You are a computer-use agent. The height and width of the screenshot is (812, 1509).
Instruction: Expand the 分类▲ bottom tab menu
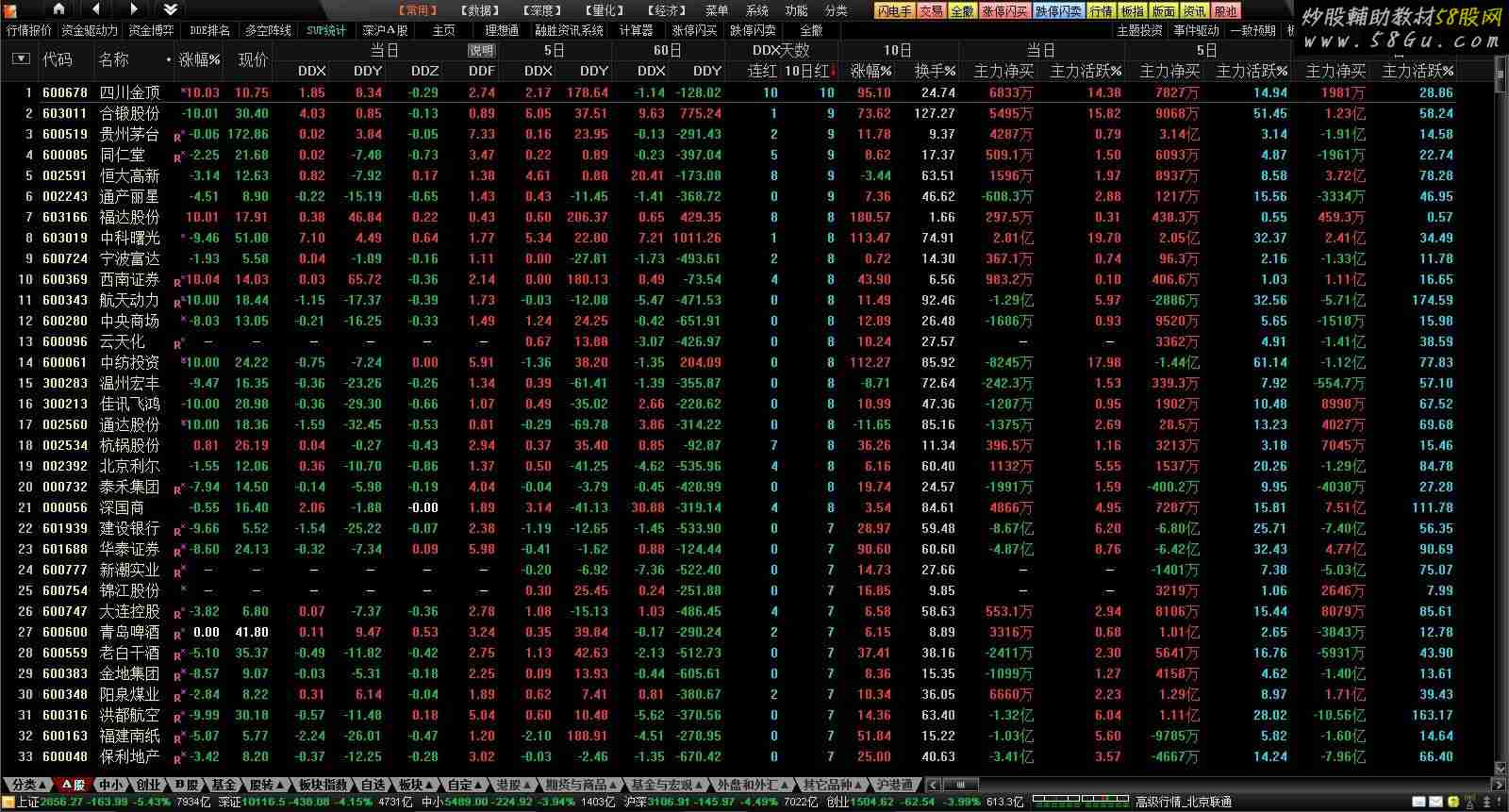28,785
